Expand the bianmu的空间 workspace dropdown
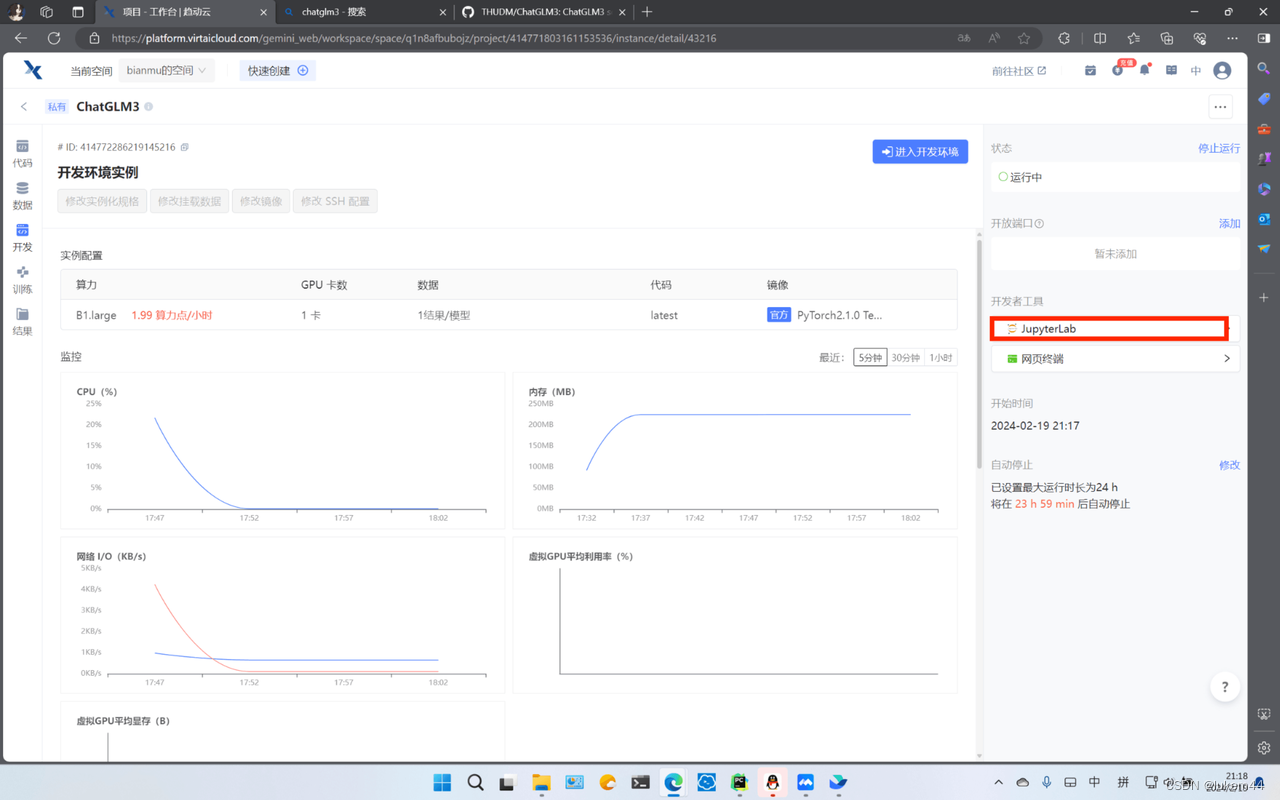Viewport: 1280px width, 800px height. point(166,71)
